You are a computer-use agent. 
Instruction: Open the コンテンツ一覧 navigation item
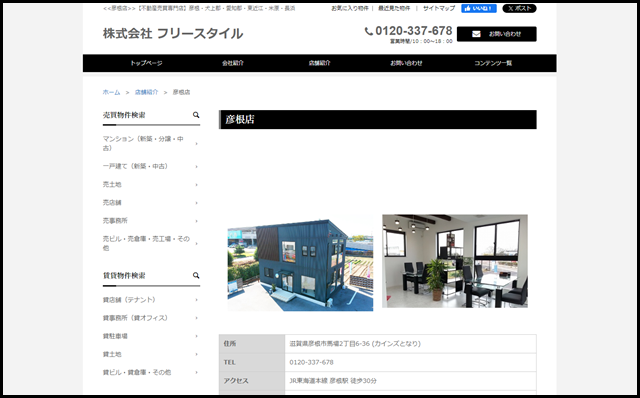pyautogui.click(x=493, y=63)
